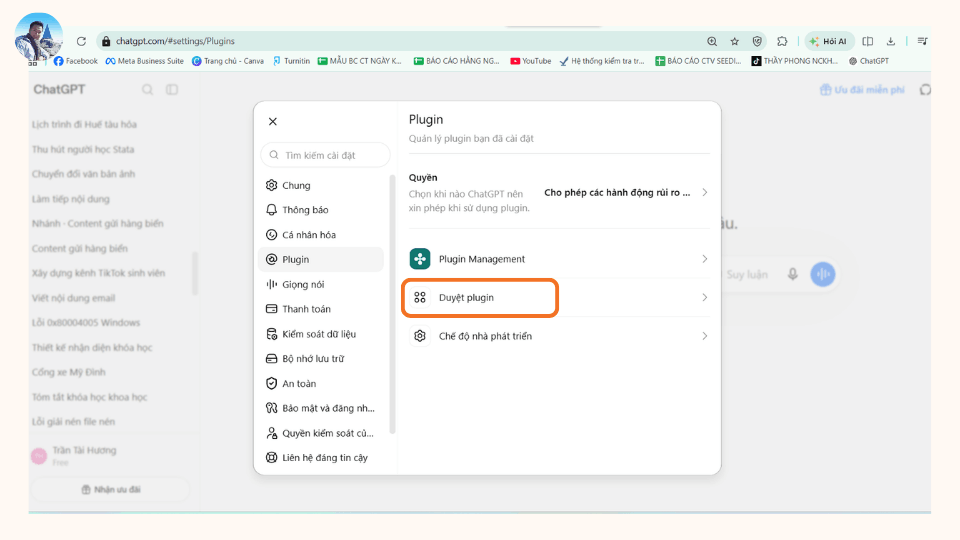This screenshot has height=540, width=960.
Task: Open chat Lỗi 0x80004005 Windows
Action: pos(86,323)
